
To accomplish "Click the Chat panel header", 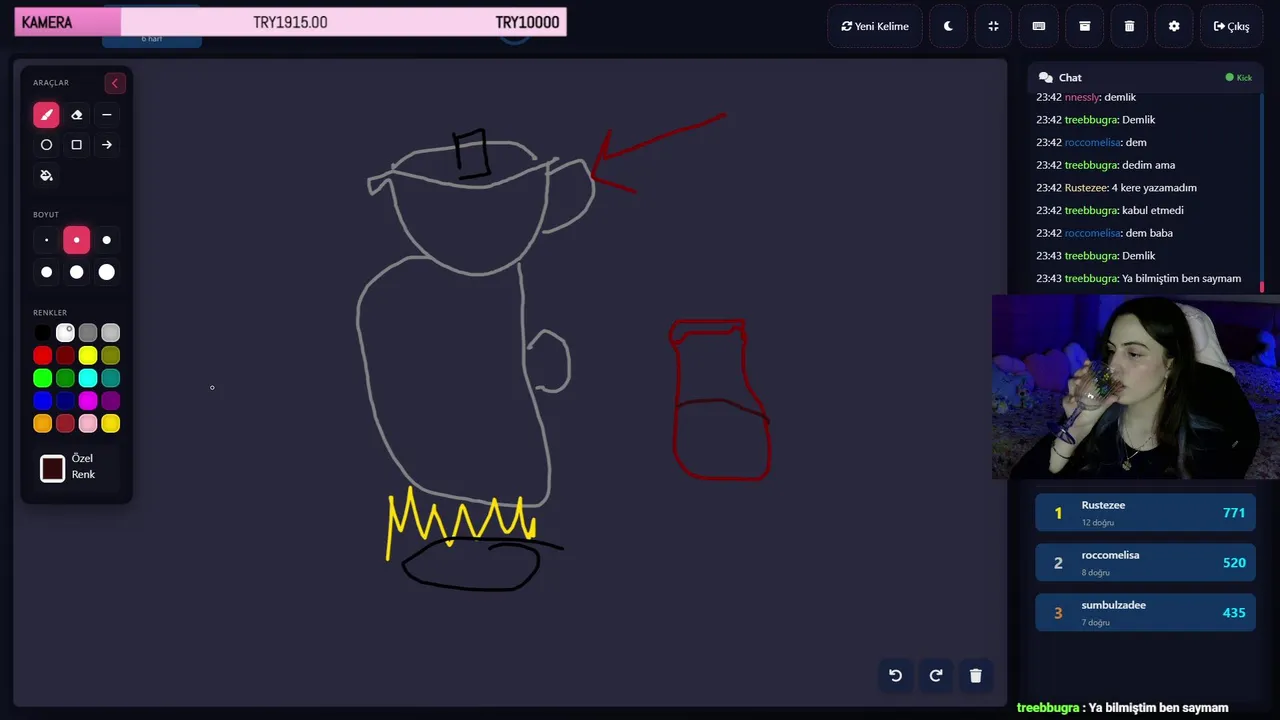I will 1146,77.
